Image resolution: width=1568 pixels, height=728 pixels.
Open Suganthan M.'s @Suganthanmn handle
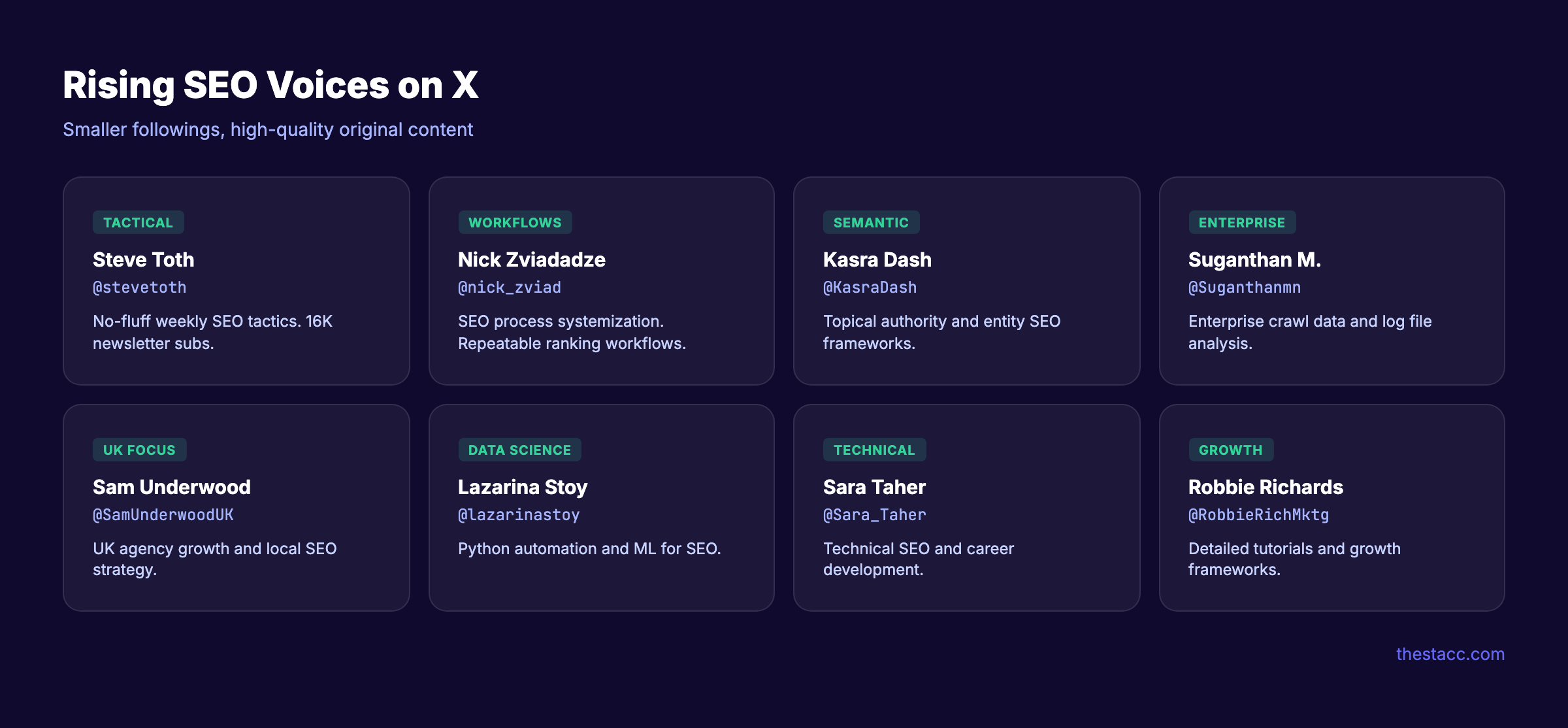1245,288
